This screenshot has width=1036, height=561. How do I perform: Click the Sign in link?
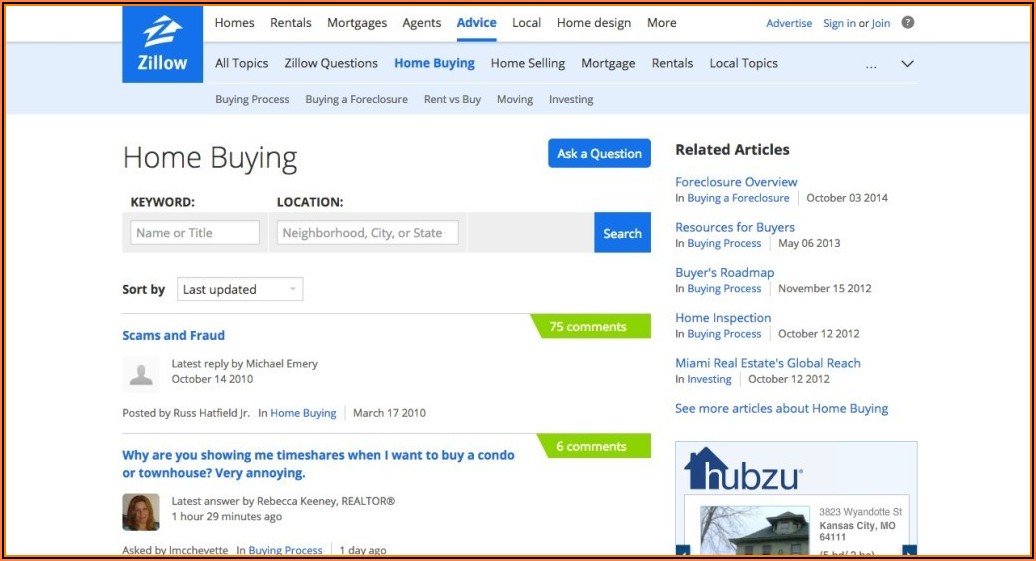pos(839,23)
